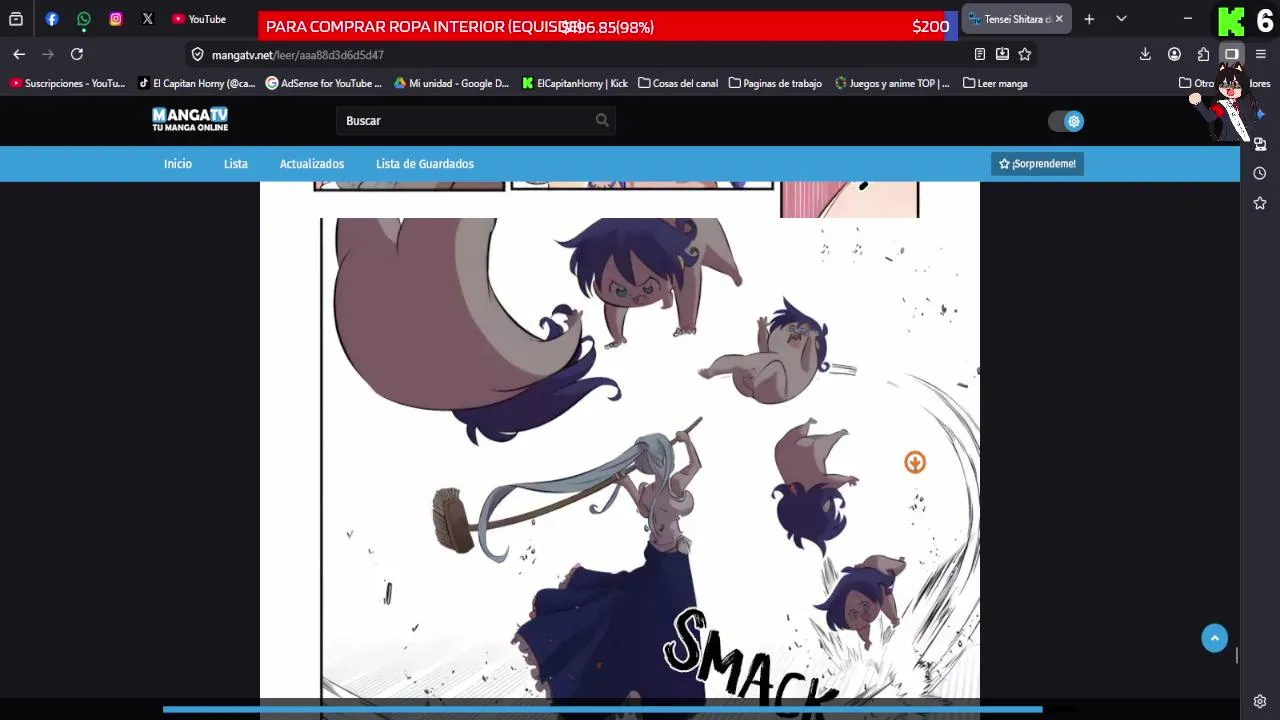This screenshot has width=1280, height=720.
Task: Open the sidebar bookmarks star icon
Action: (x=1260, y=203)
